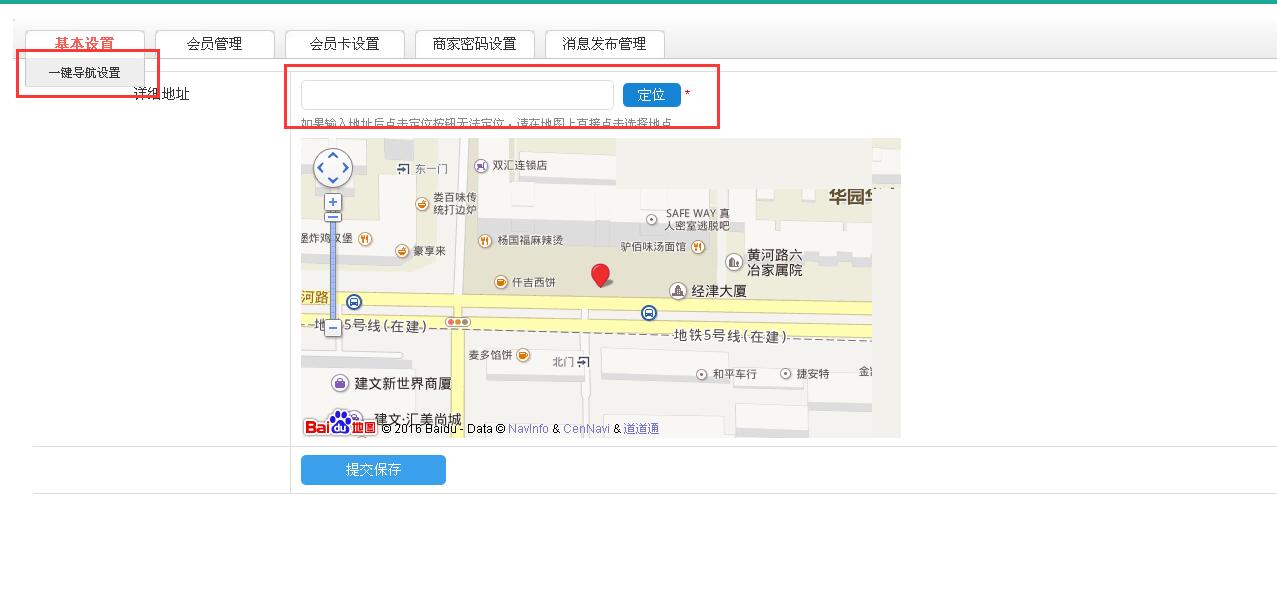
Task: Click the map zoom in plus button
Action: [x=333, y=202]
